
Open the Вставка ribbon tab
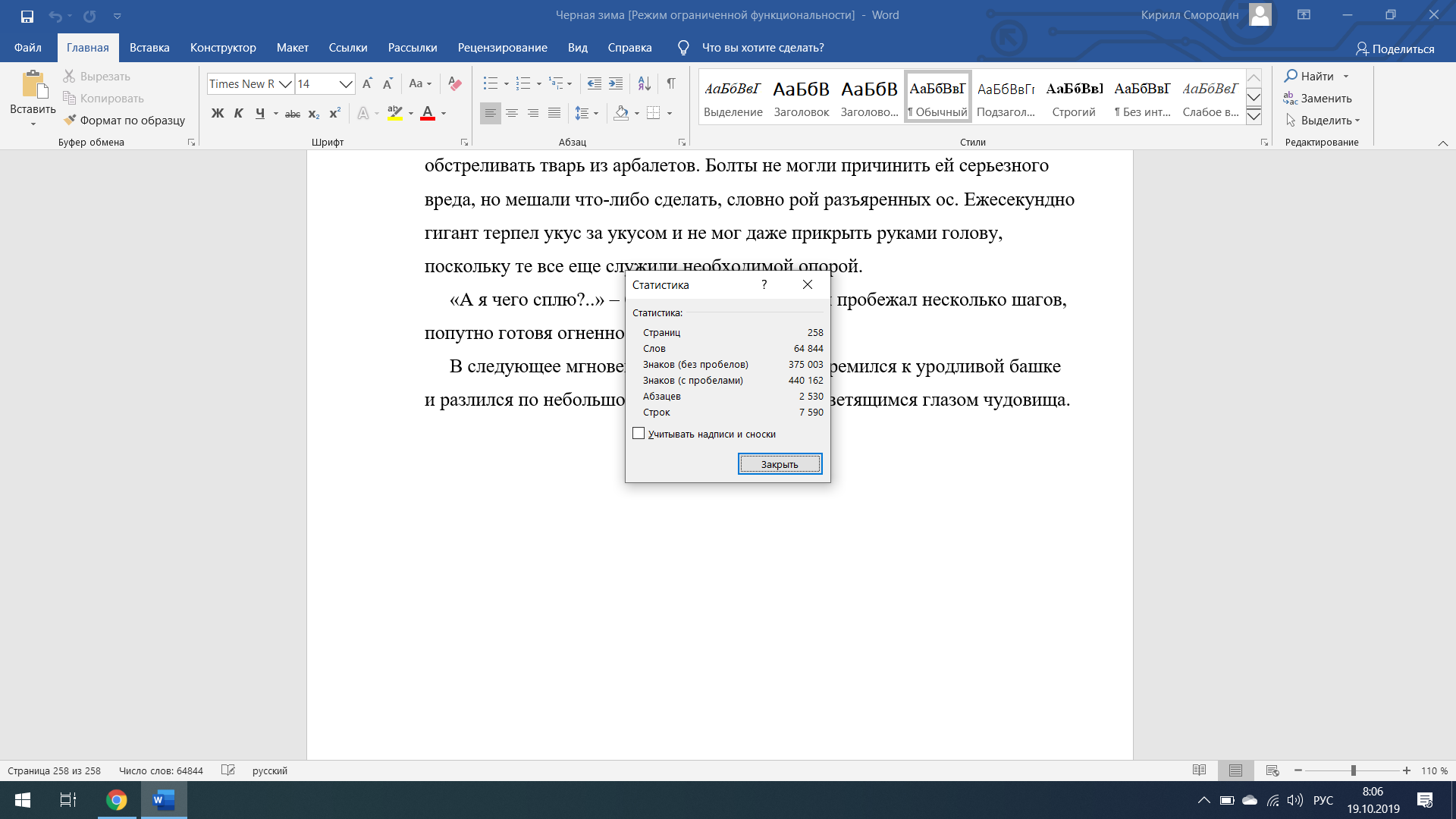tap(149, 48)
